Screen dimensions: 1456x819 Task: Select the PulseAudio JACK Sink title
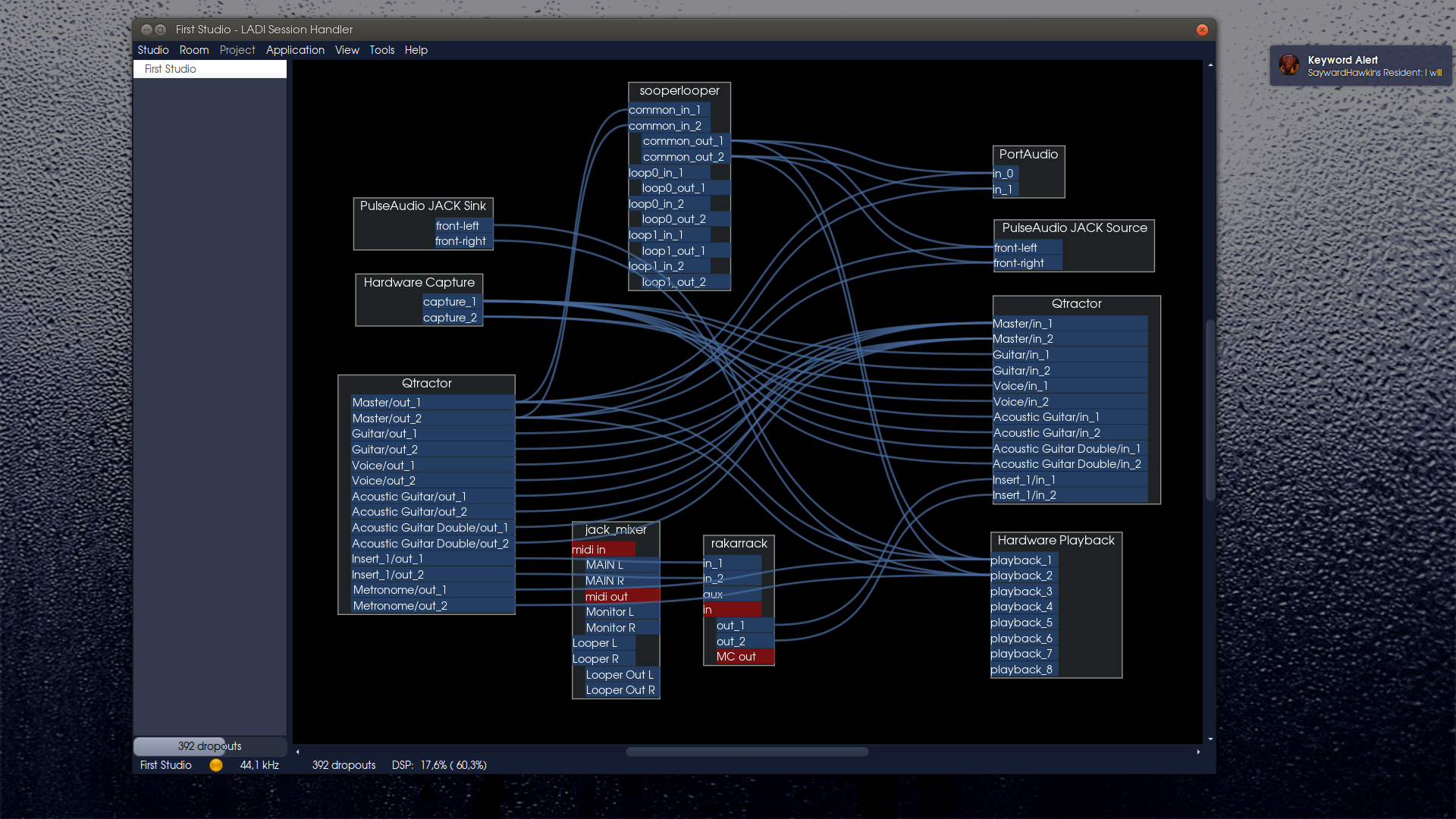coord(423,206)
